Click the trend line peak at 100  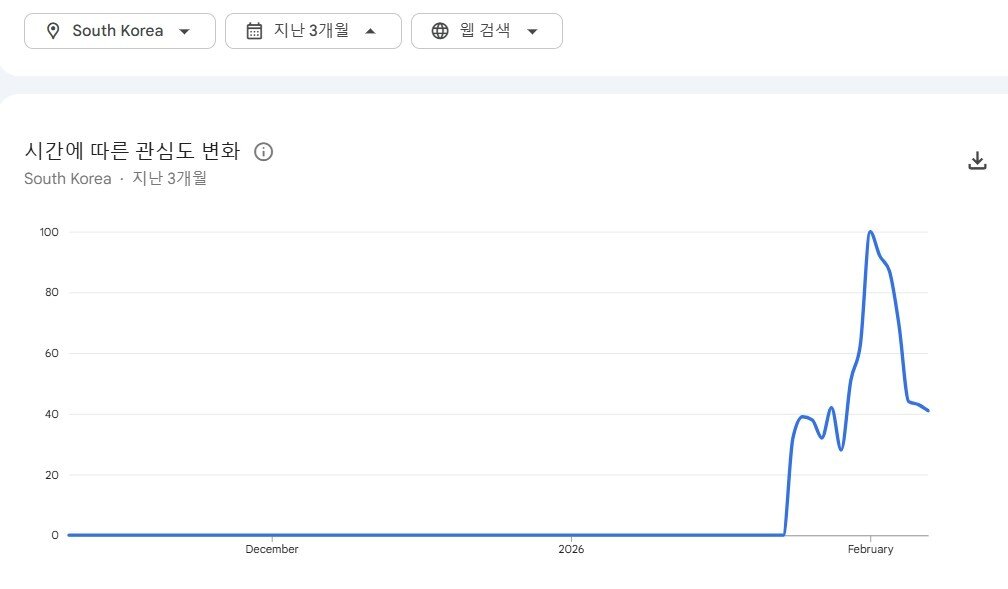coord(870,232)
